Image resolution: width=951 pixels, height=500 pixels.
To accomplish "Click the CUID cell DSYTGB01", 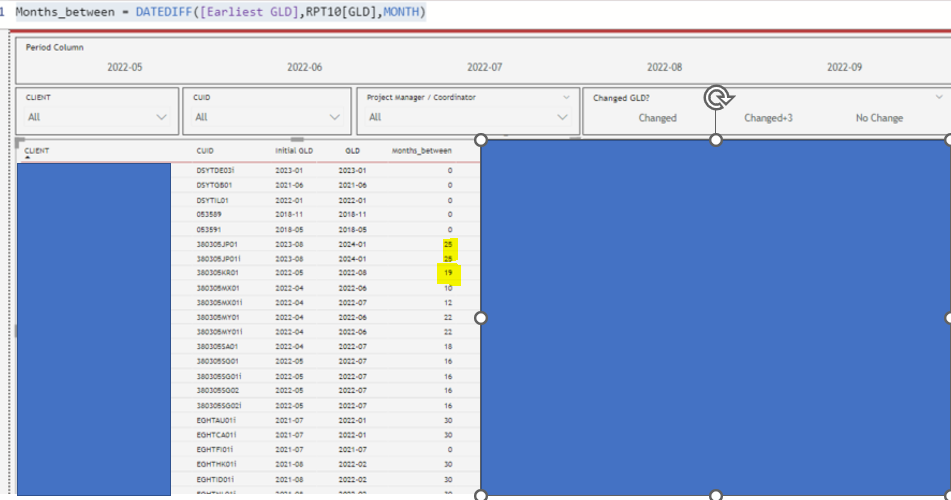I will (x=214, y=185).
